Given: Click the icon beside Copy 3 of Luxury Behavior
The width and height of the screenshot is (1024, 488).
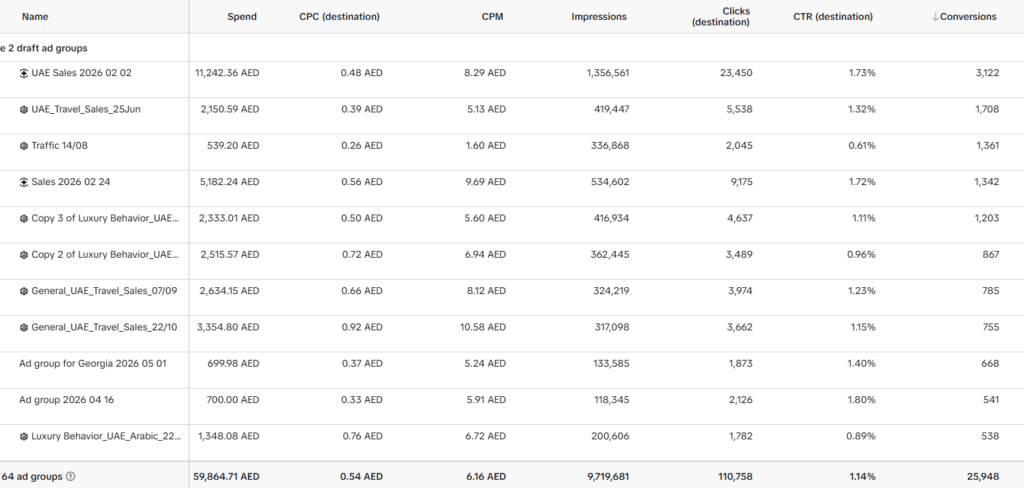Looking at the screenshot, I should point(24,219).
